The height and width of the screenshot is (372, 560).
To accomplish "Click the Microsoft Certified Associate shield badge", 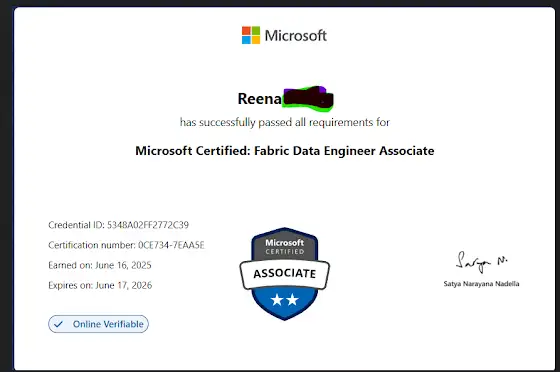I will (285, 274).
